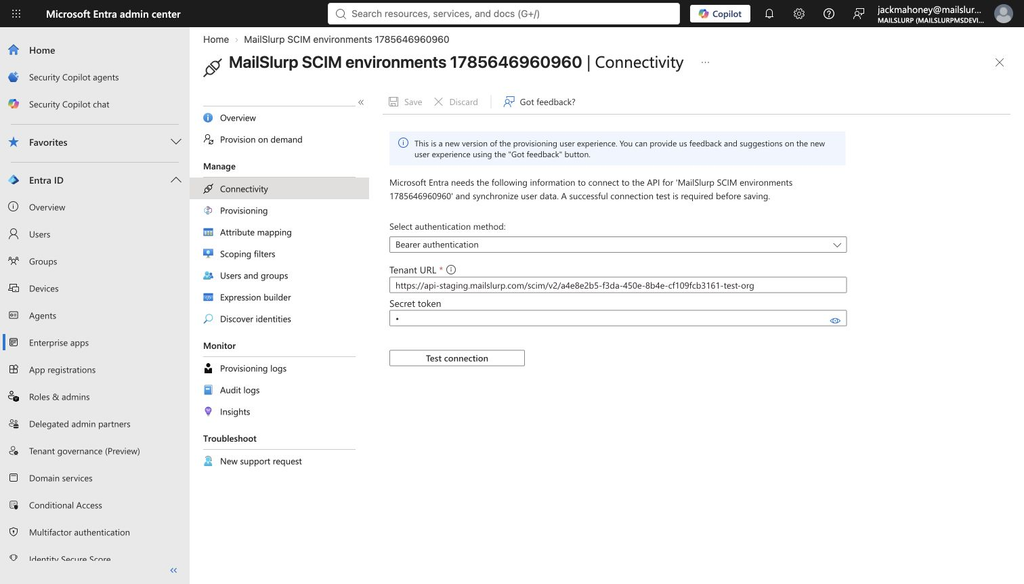
Task: Close the Connectivity blade
Action: 999,63
